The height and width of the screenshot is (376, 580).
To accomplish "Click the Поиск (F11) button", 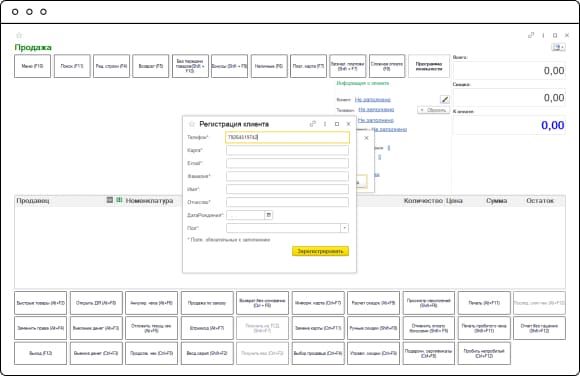I will pos(72,66).
